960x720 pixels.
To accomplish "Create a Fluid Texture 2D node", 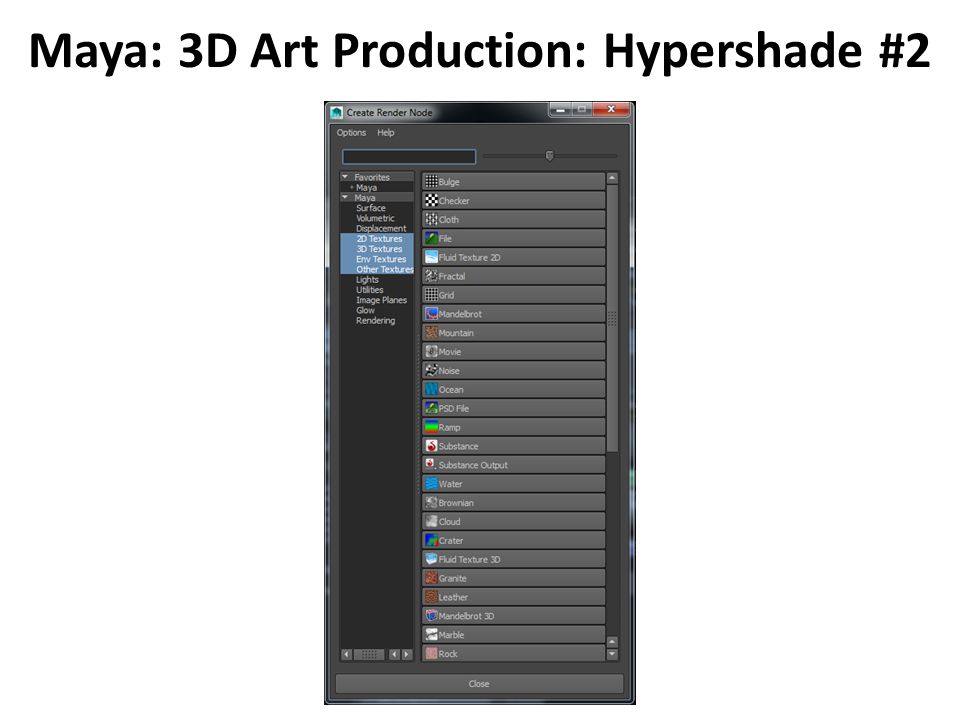I will pyautogui.click(x=513, y=258).
